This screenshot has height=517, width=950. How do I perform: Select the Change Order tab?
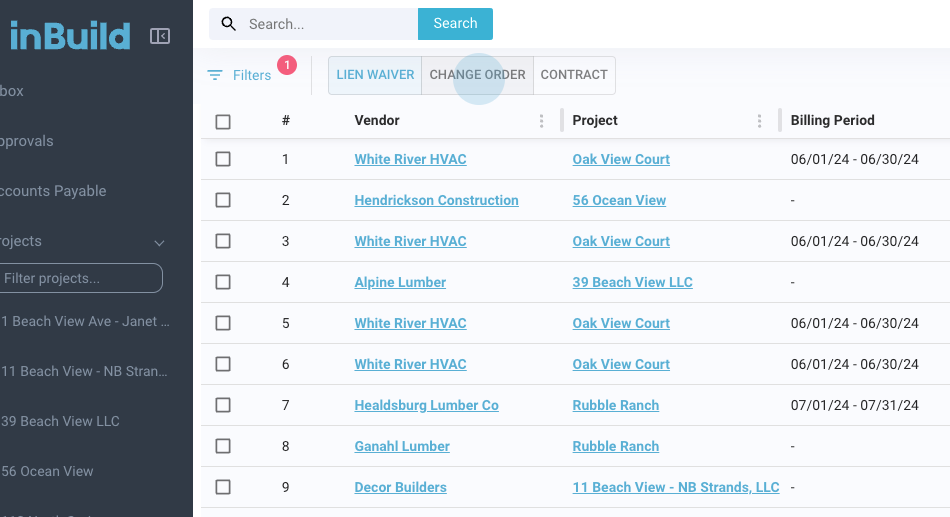pos(477,75)
